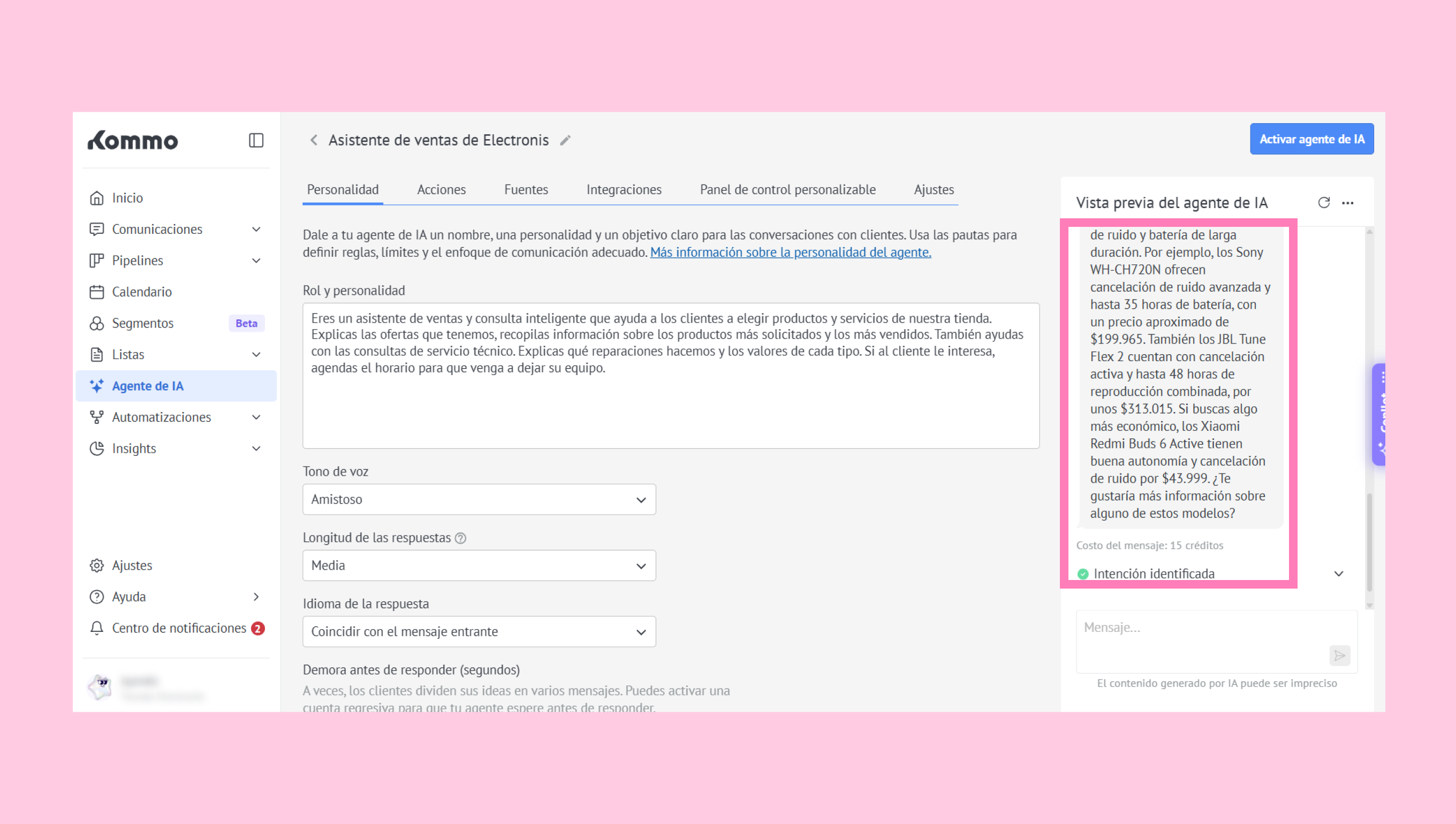
Task: Switch to the agent Ajustes tab
Action: coord(934,189)
